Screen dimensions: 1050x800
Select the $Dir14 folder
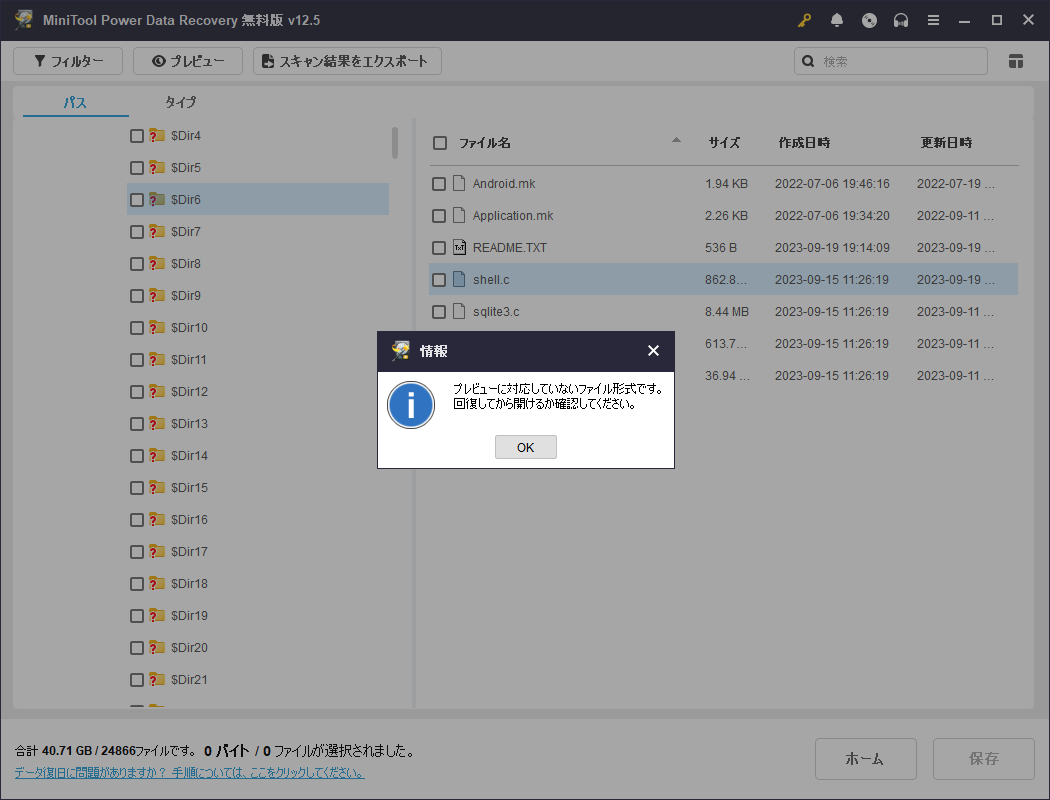click(190, 456)
